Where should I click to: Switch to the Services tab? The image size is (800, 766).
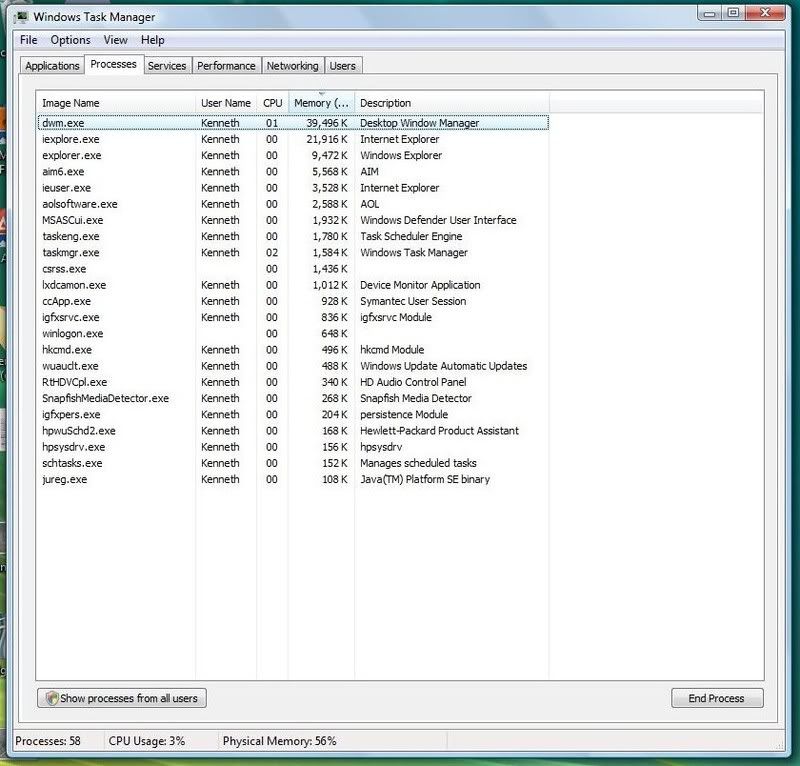point(167,66)
